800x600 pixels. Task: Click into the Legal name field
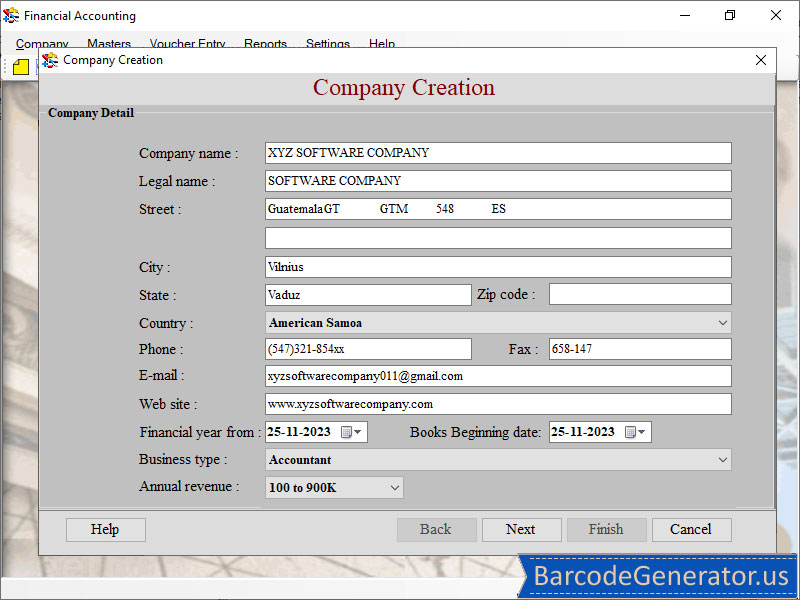pyautogui.click(x=498, y=181)
